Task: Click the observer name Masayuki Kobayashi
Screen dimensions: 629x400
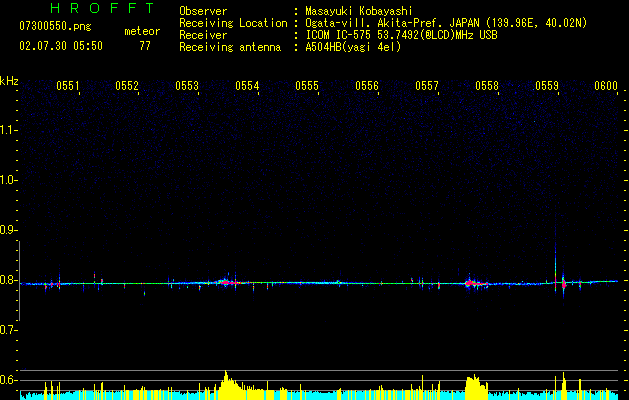Action: [359, 11]
